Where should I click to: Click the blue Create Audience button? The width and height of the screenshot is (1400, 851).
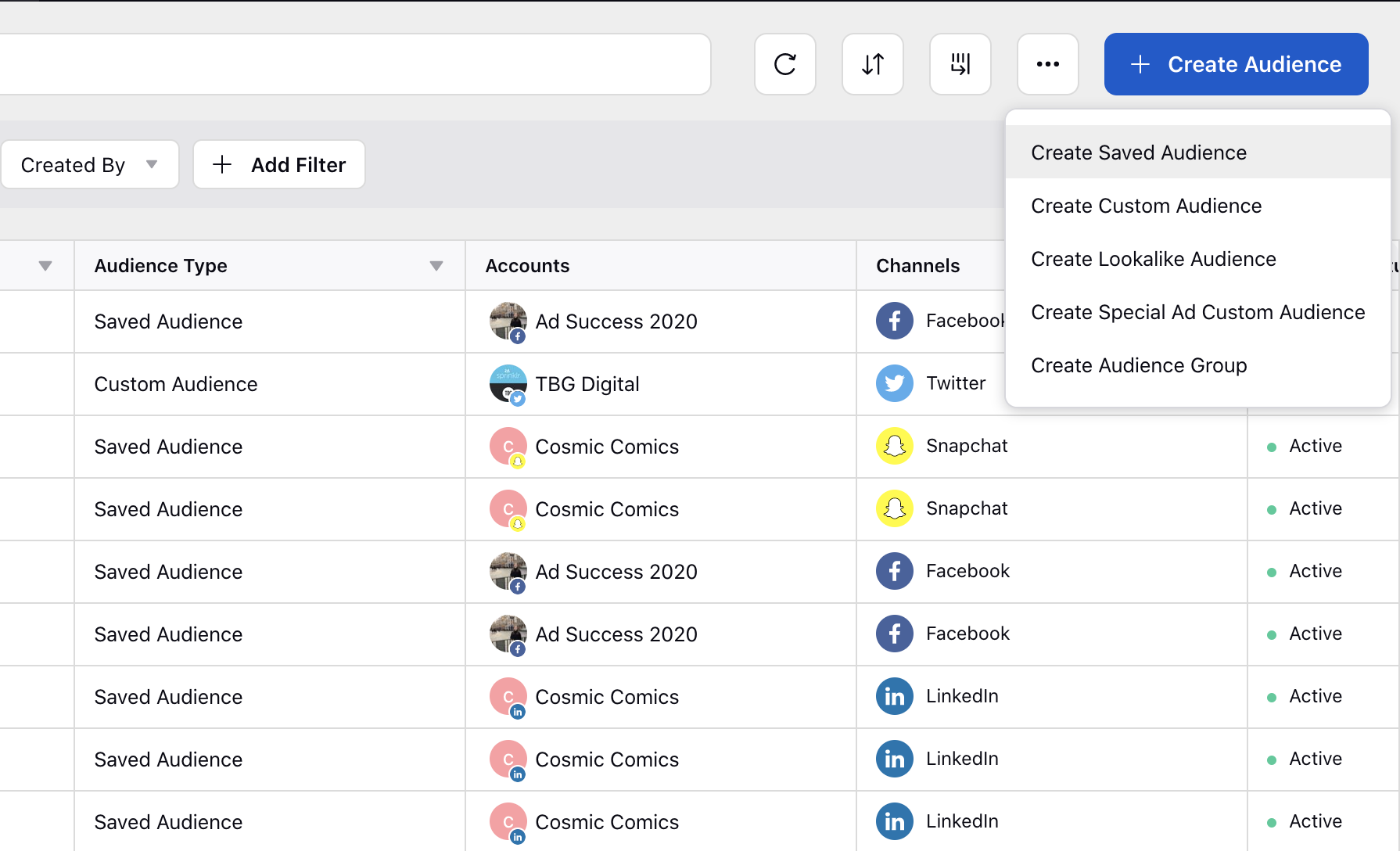point(1236,64)
